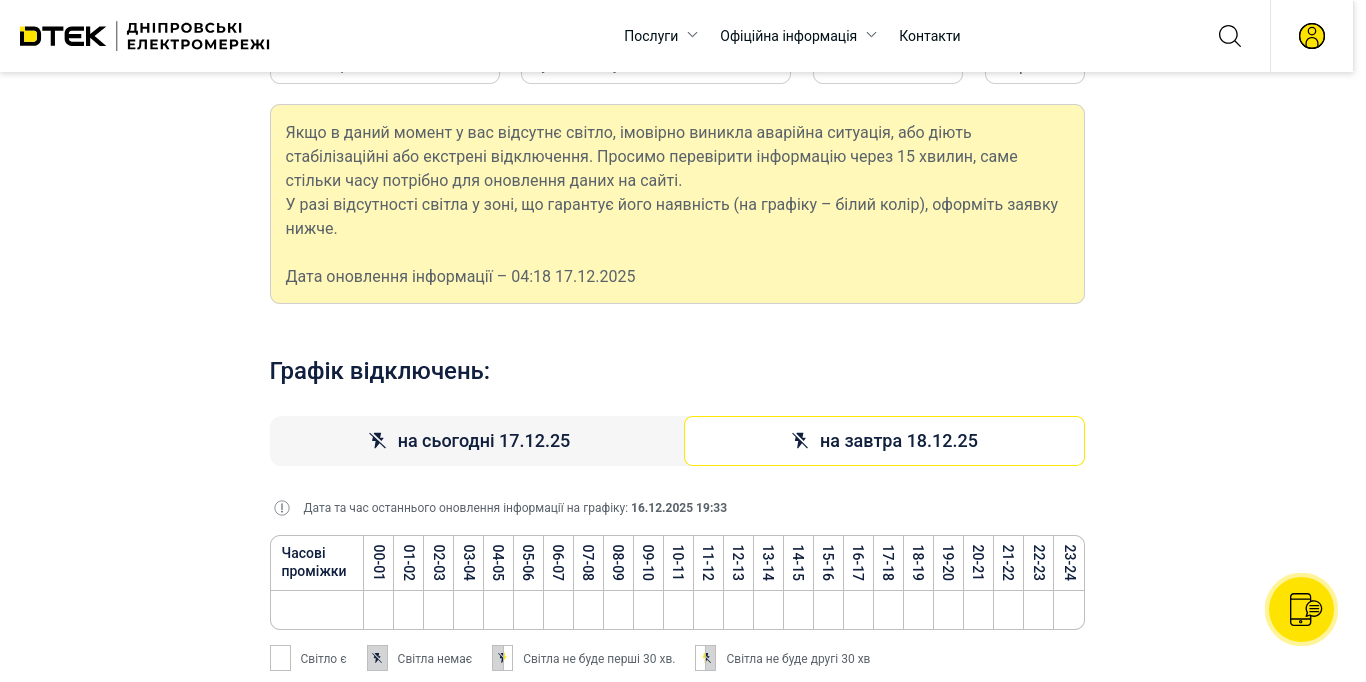The height and width of the screenshot is (682, 1366).
Task: Open the user profile account icon
Action: (x=1311, y=36)
